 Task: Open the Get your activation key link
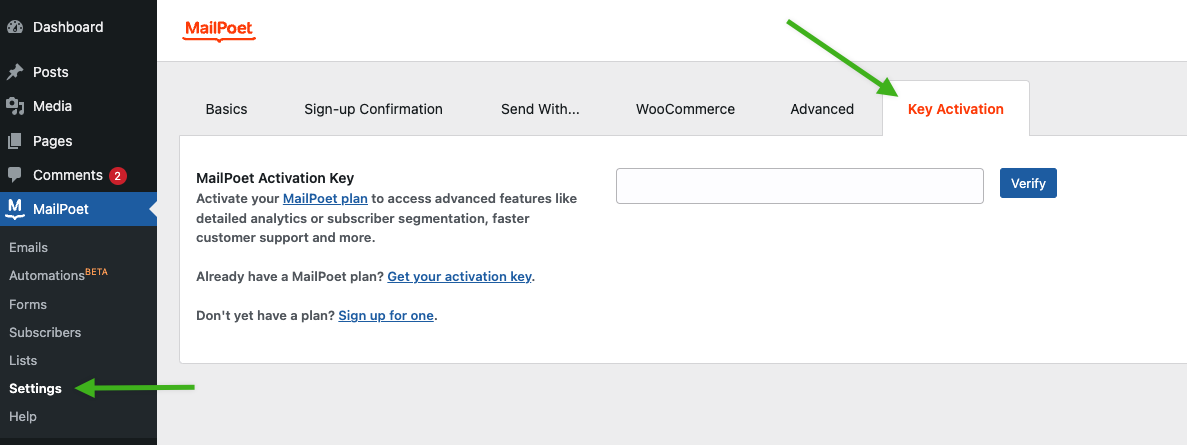460,277
